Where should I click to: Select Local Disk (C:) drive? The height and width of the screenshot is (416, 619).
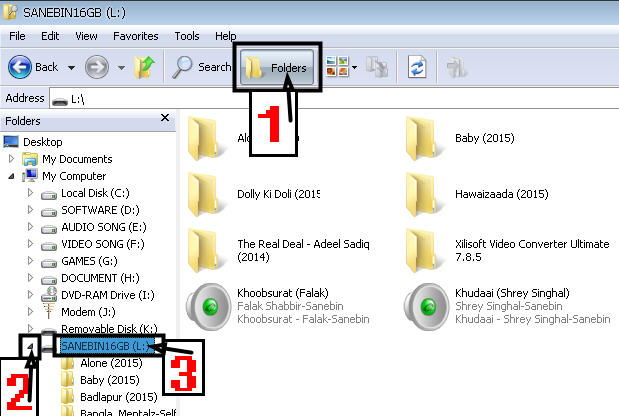(95, 193)
